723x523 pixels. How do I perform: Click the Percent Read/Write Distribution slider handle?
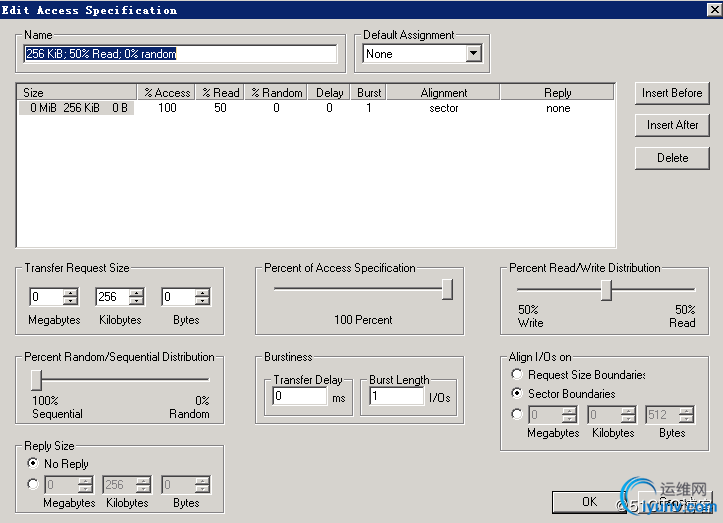(605, 290)
